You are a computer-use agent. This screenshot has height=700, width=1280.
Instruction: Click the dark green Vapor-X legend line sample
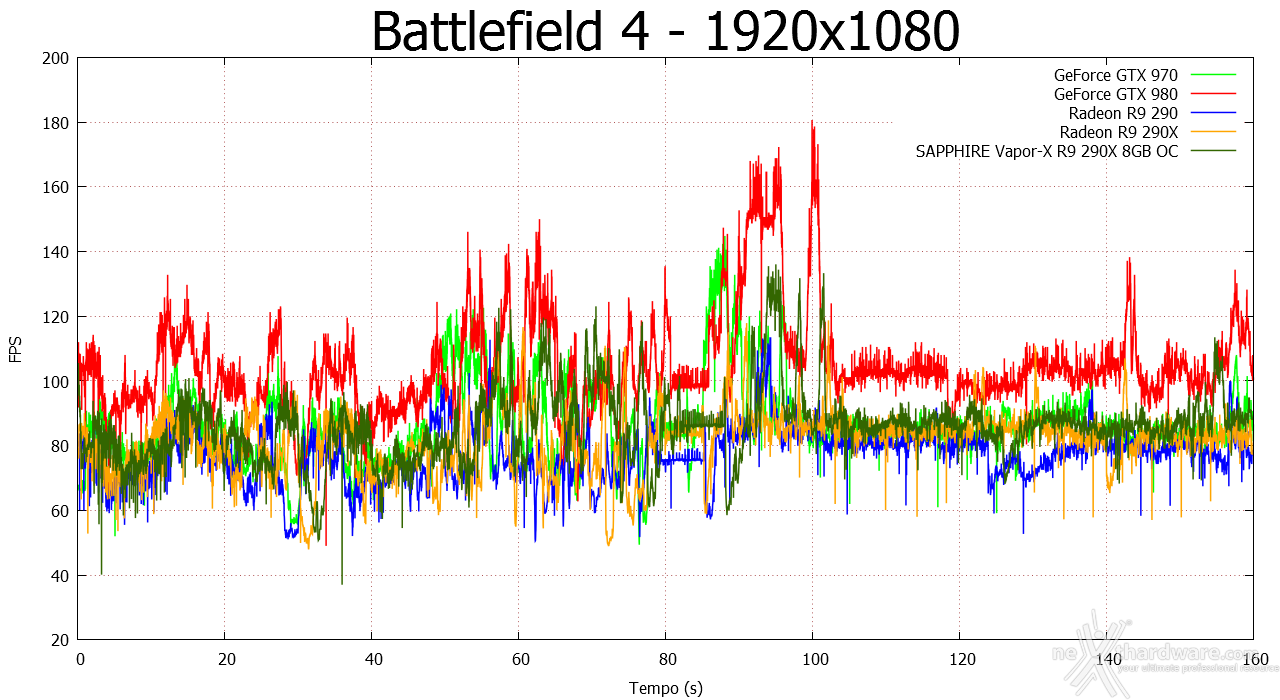pyautogui.click(x=1212, y=151)
